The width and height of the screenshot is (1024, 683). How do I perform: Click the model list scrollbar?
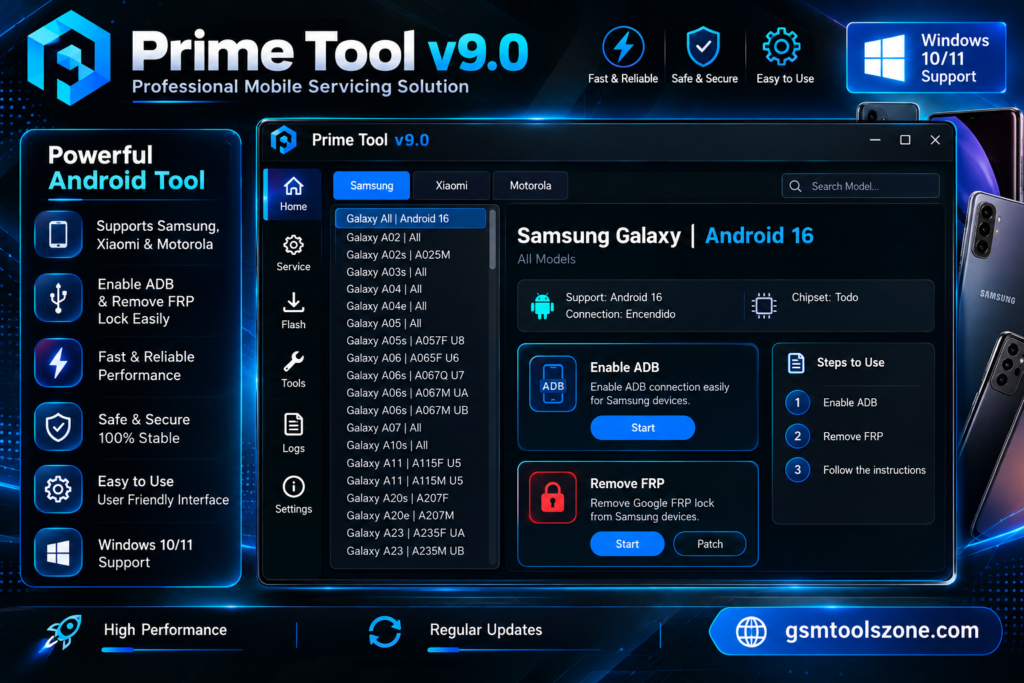click(x=492, y=239)
